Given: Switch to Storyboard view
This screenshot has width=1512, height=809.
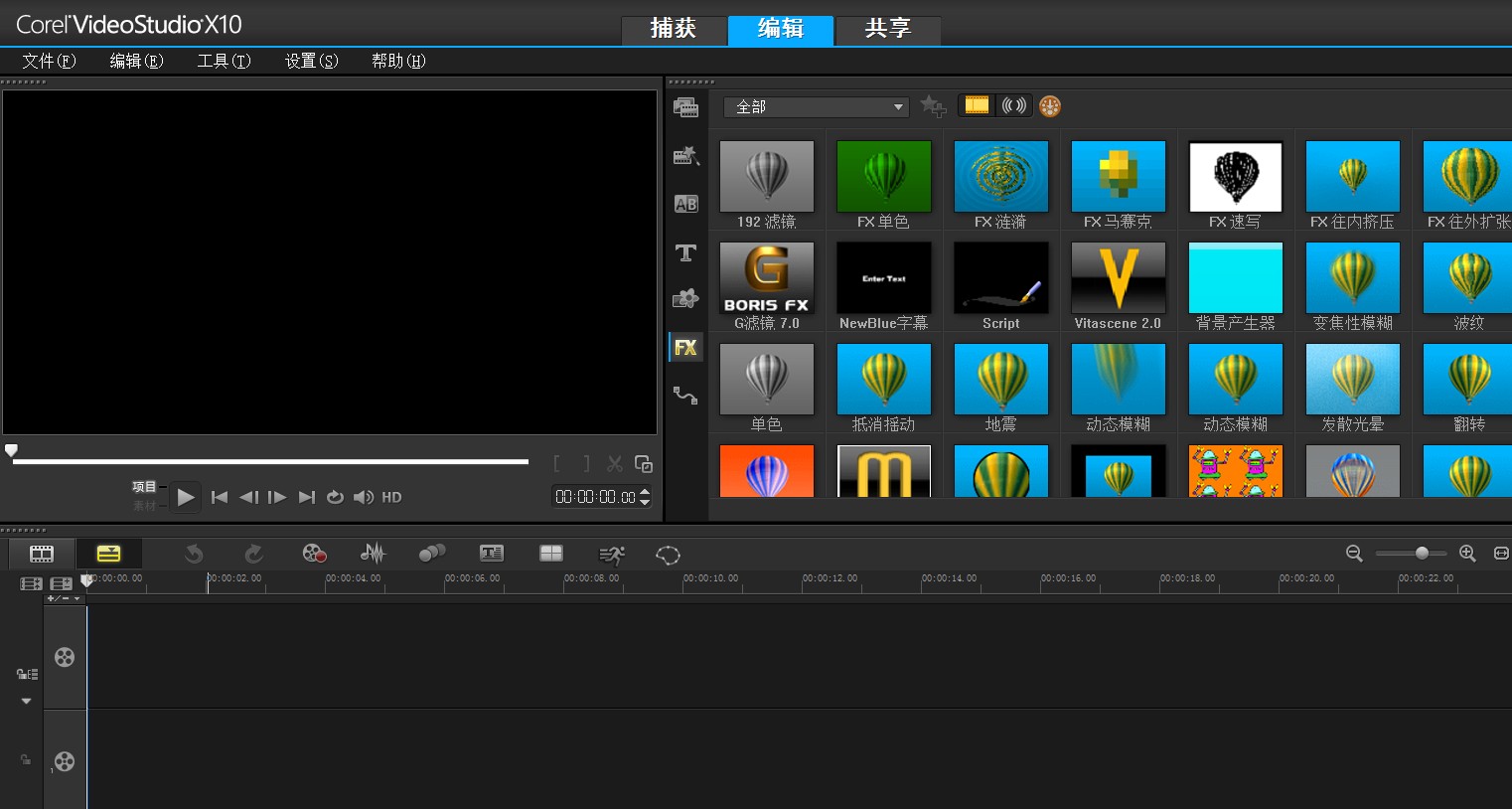Looking at the screenshot, I should (x=42, y=554).
